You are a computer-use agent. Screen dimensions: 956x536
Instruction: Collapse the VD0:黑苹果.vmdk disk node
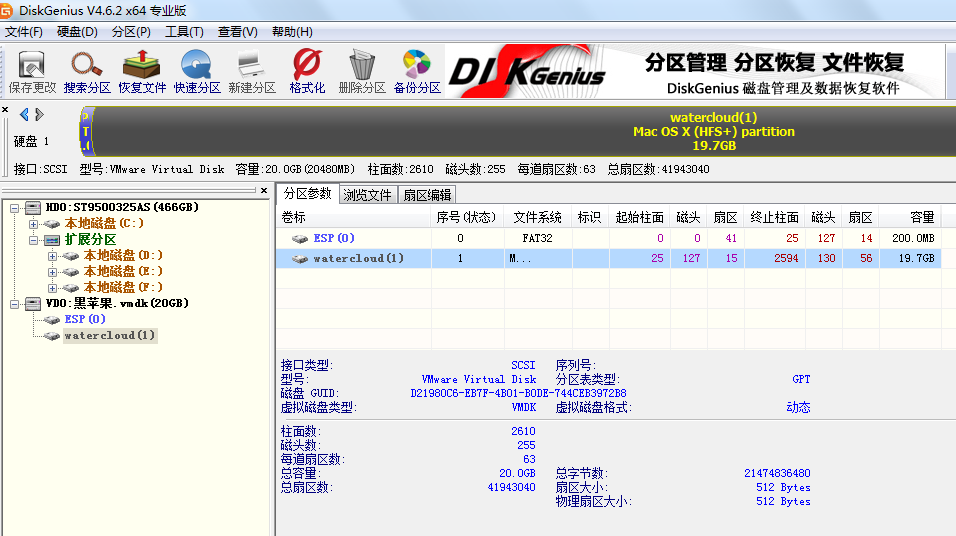pyautogui.click(x=15, y=304)
